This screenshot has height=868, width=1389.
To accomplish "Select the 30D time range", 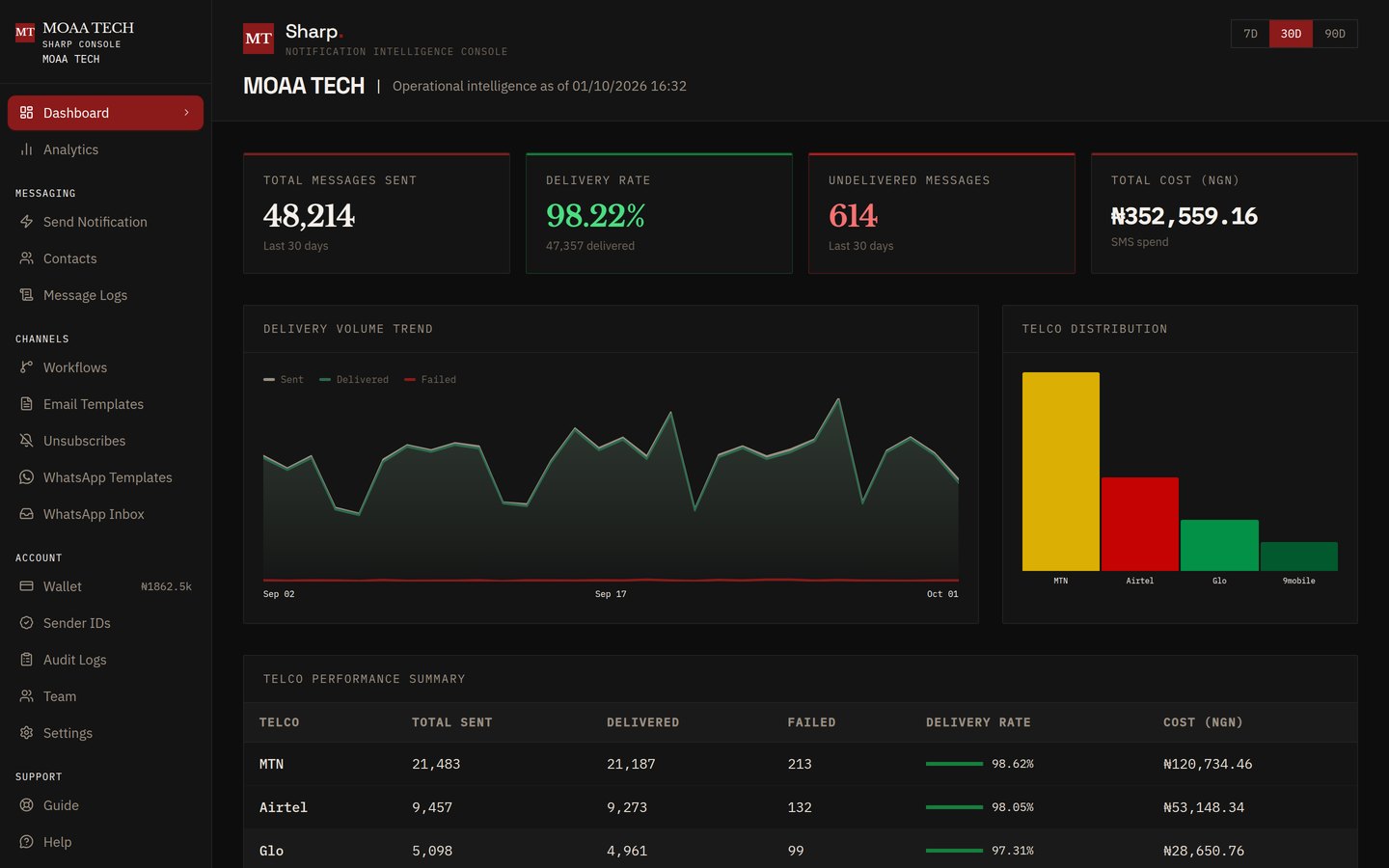I will [1291, 34].
